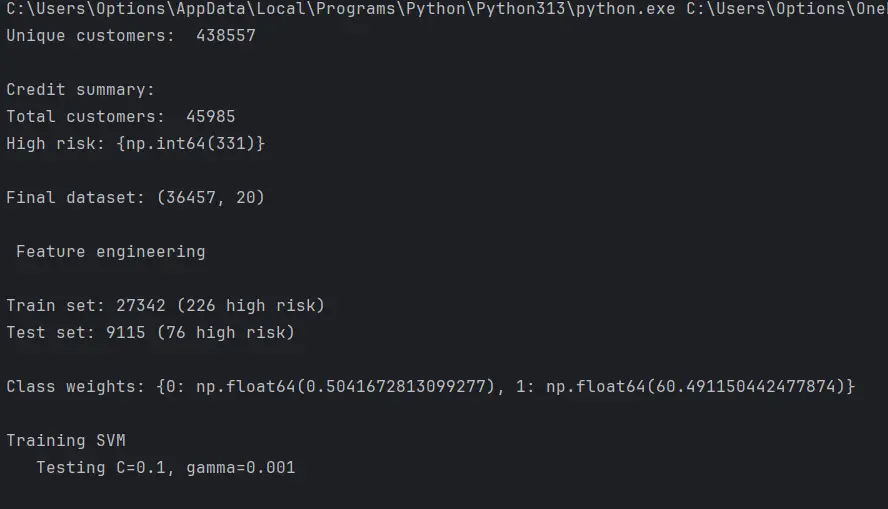Click the python.exe interpreter path
The height and width of the screenshot is (509, 888).
pyautogui.click(x=340, y=9)
